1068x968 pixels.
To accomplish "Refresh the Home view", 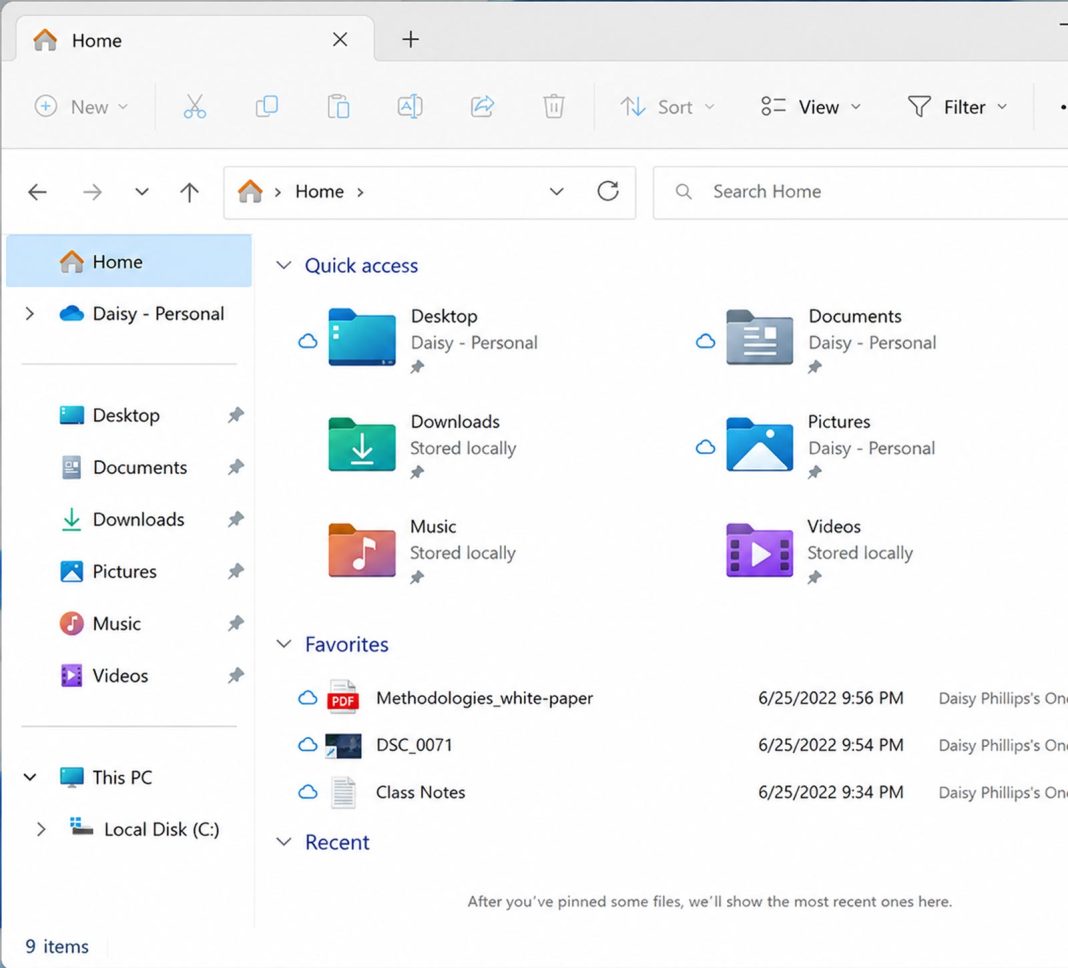I will pyautogui.click(x=608, y=191).
